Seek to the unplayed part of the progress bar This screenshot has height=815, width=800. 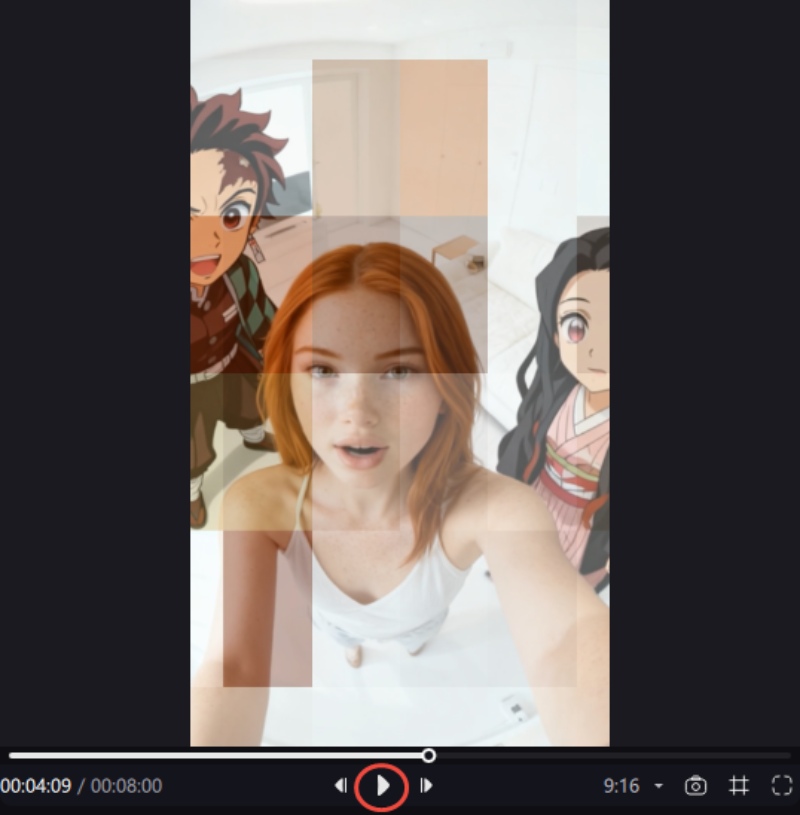610,756
